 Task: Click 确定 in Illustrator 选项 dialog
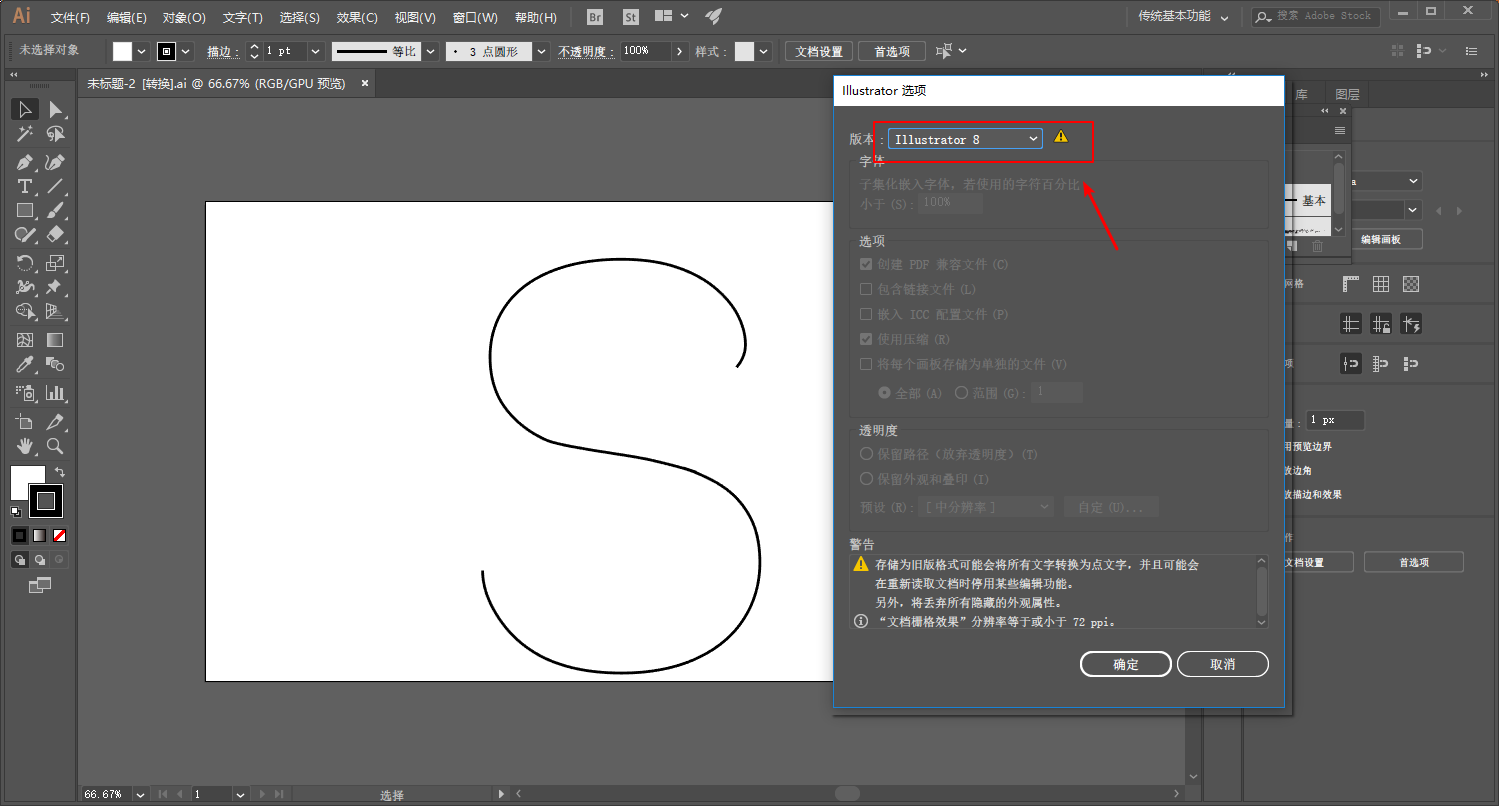[x=1126, y=664]
